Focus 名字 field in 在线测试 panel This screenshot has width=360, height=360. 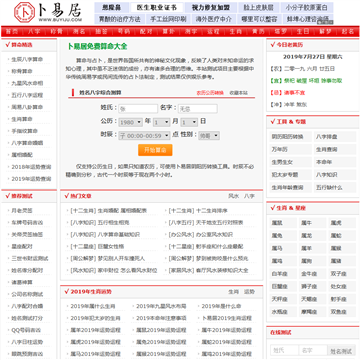[313, 350]
